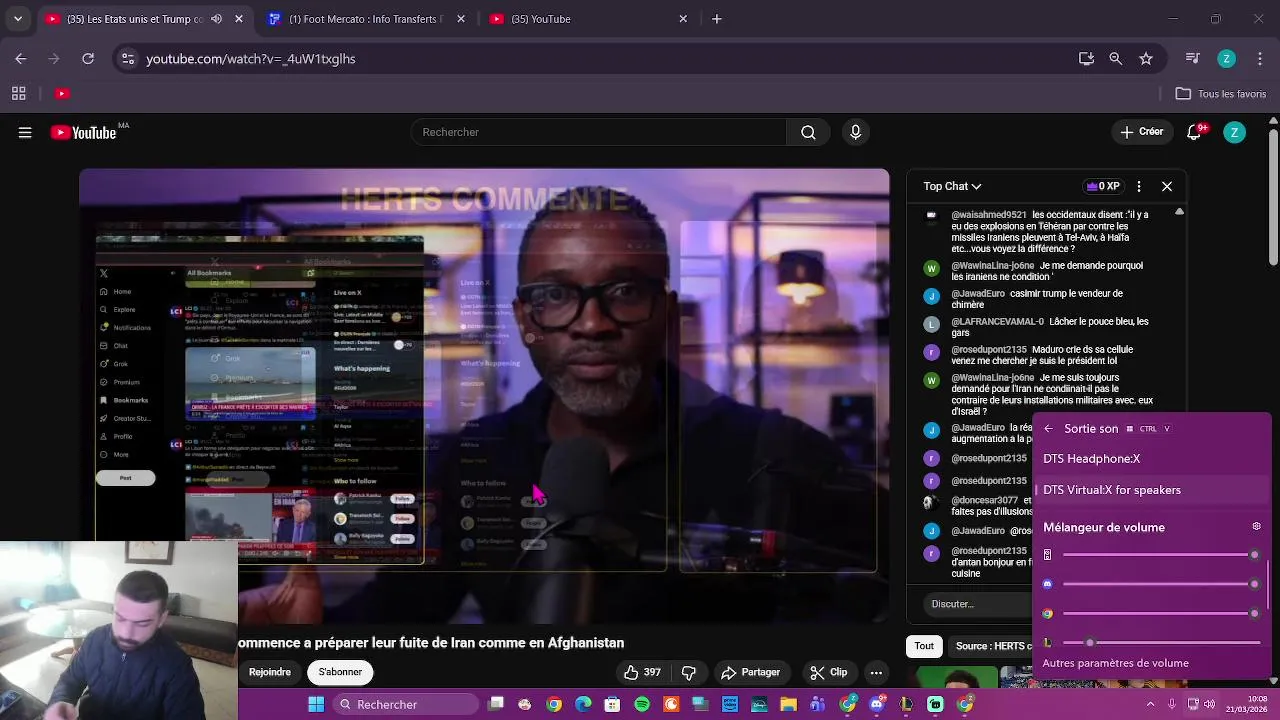The image size is (1280, 720).
Task: Open Chrome zoom magnifier in address bar
Action: 1116,59
